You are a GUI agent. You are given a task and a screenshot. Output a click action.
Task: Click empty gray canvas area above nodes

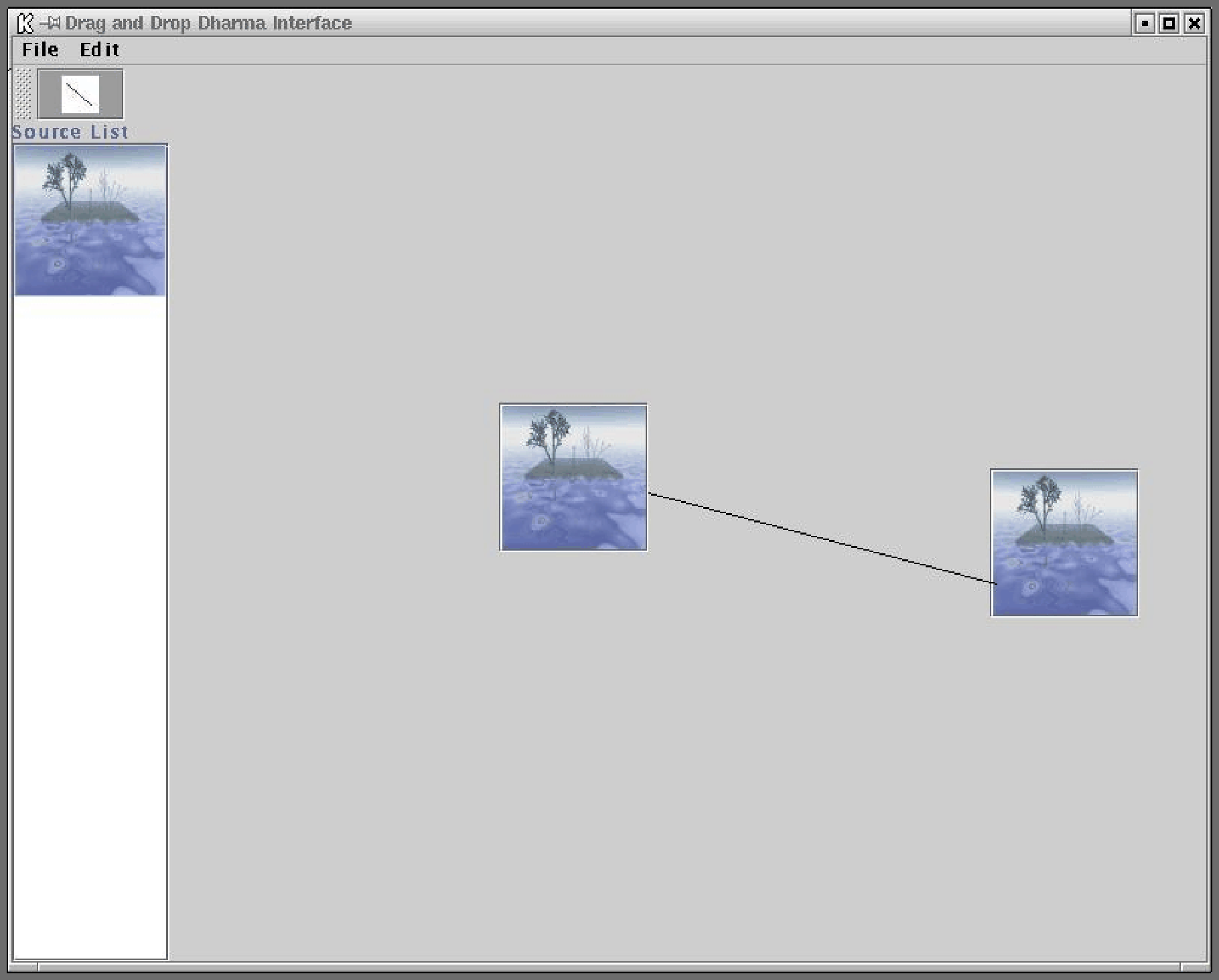coord(670,234)
